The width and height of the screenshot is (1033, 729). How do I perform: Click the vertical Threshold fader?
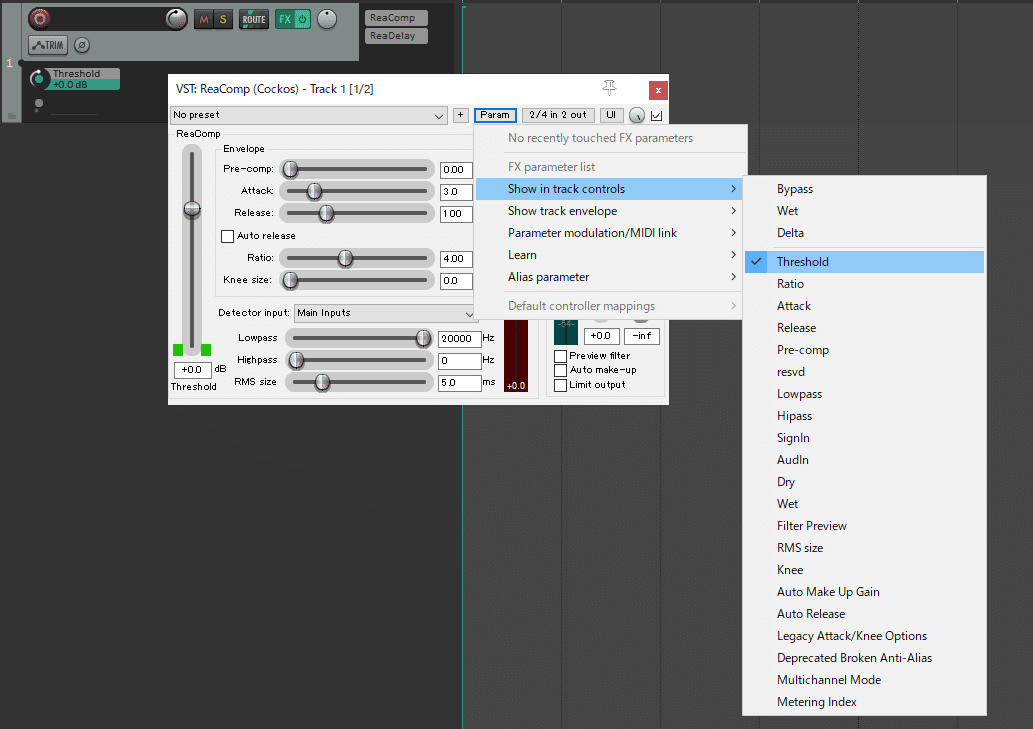(x=192, y=250)
